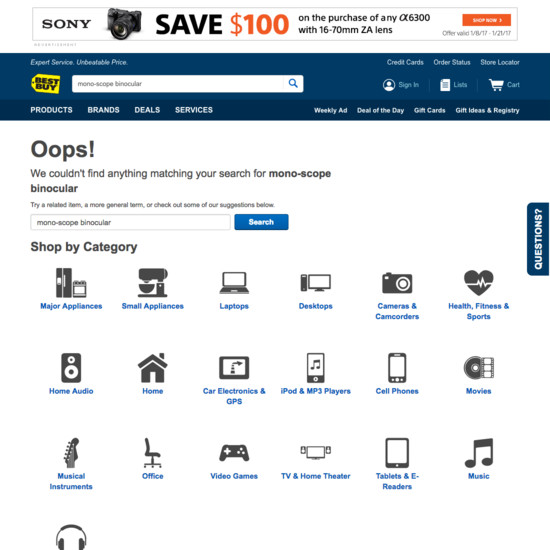Click the blue Search button
This screenshot has width=550, height=550.
click(261, 222)
